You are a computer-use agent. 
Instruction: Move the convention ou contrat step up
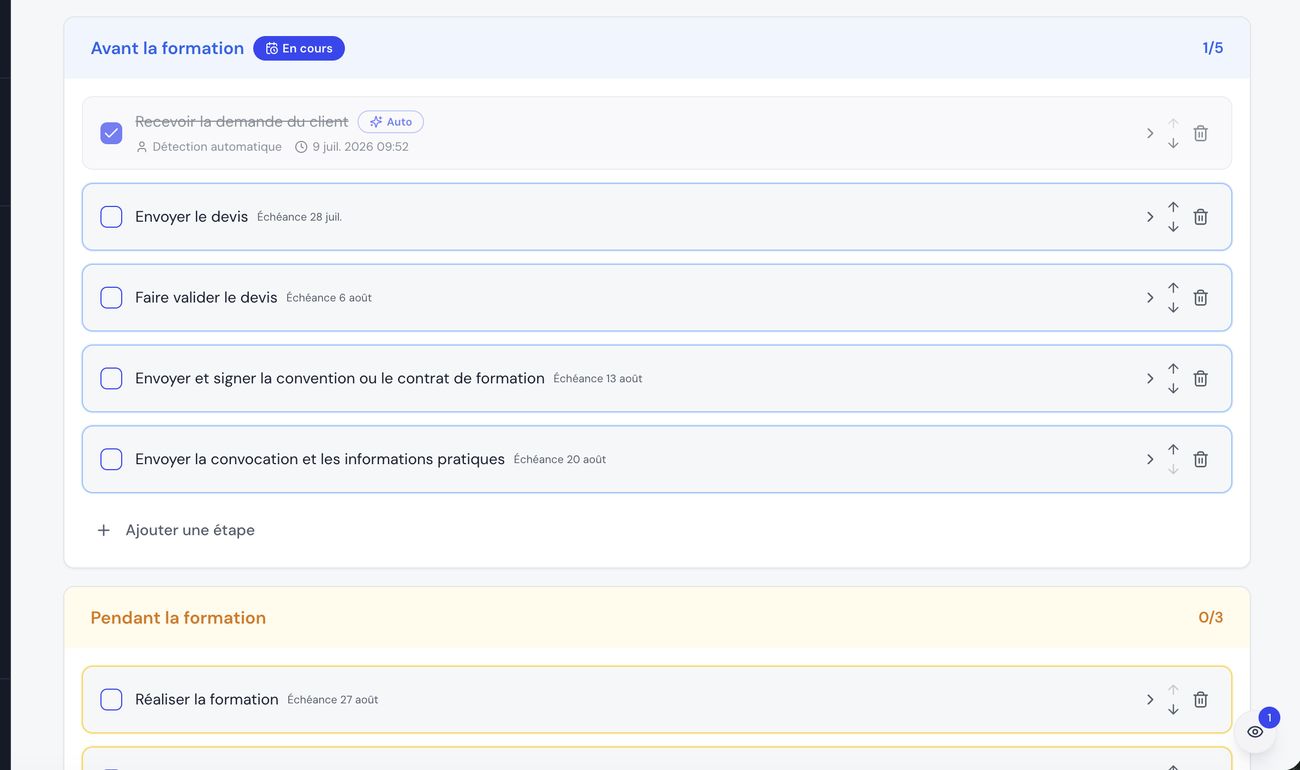(1173, 369)
